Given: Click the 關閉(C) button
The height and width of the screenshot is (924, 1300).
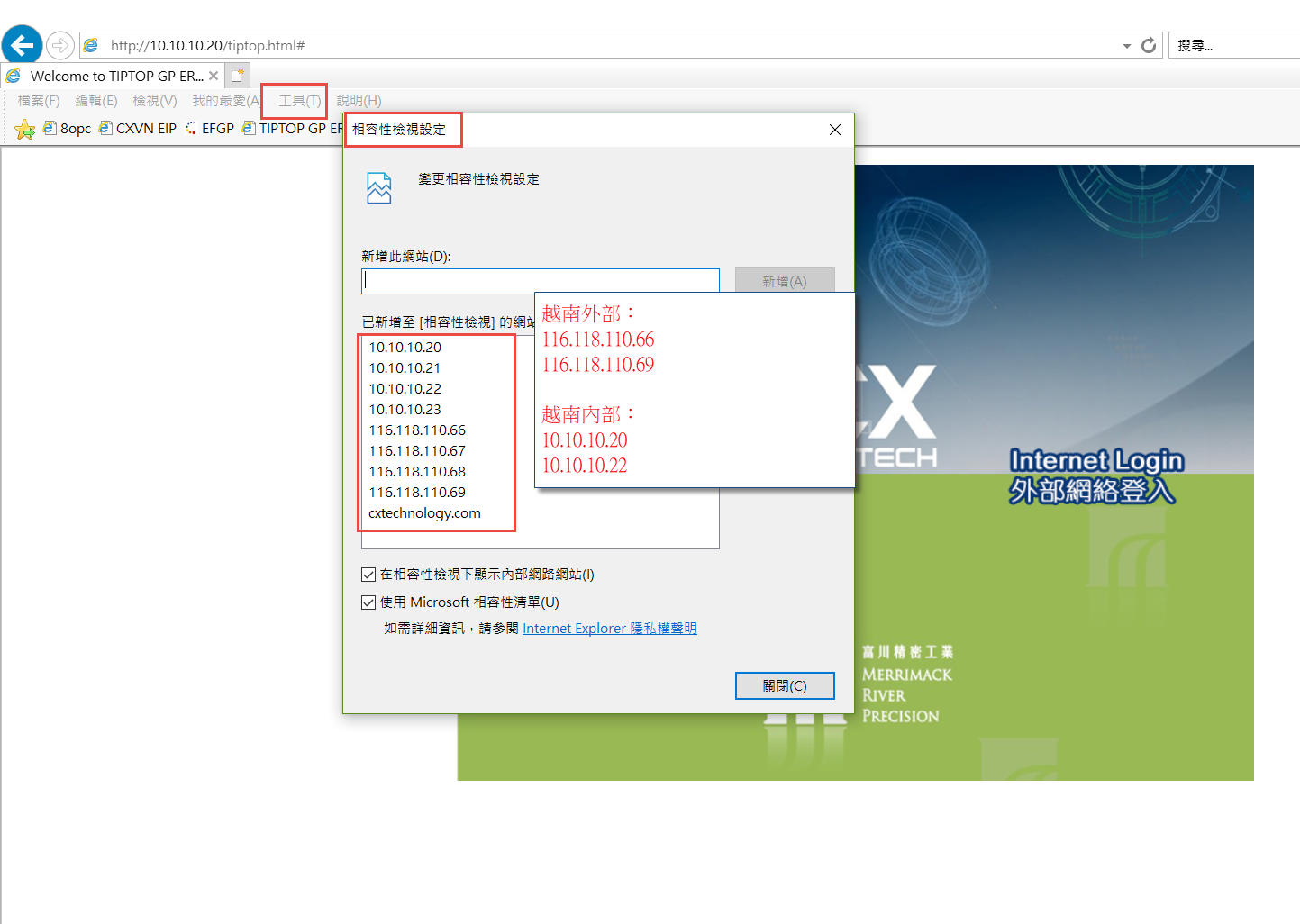Looking at the screenshot, I should (784, 685).
